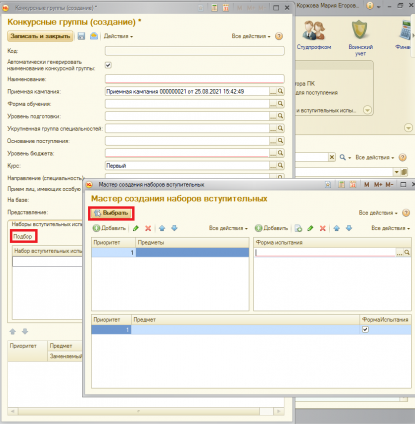Select Приоритет header in Предметы table
The width and height of the screenshot is (415, 424).
[x=113, y=242]
